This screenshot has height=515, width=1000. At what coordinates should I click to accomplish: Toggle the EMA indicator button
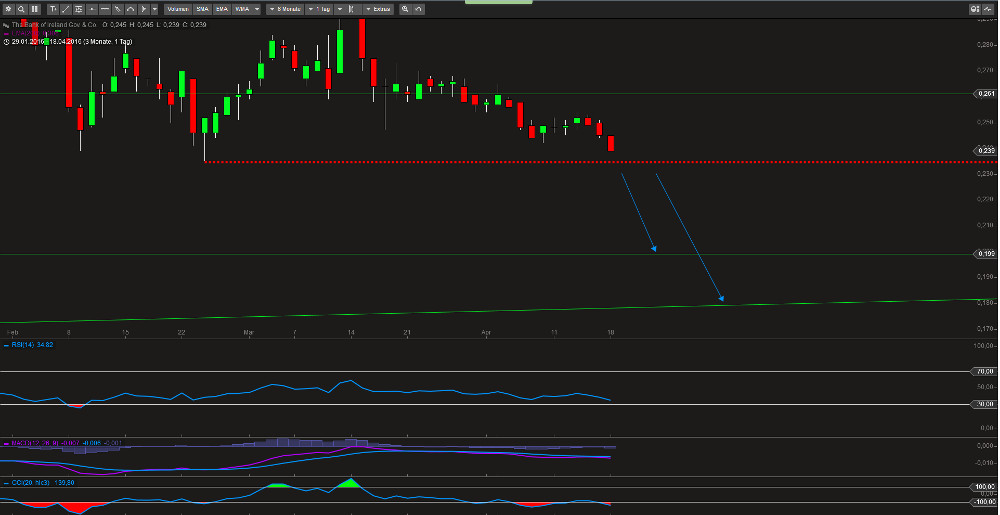[x=221, y=9]
